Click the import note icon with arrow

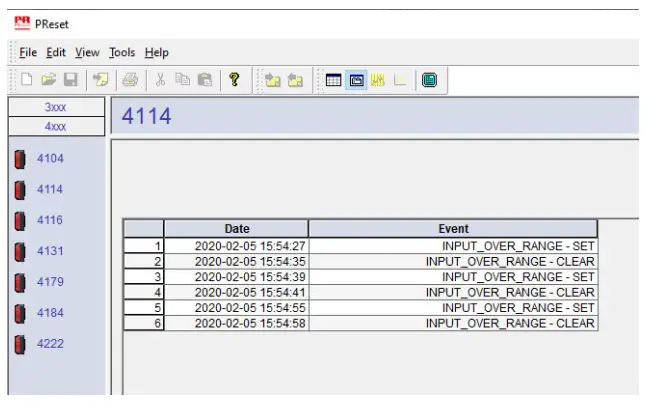101,79
